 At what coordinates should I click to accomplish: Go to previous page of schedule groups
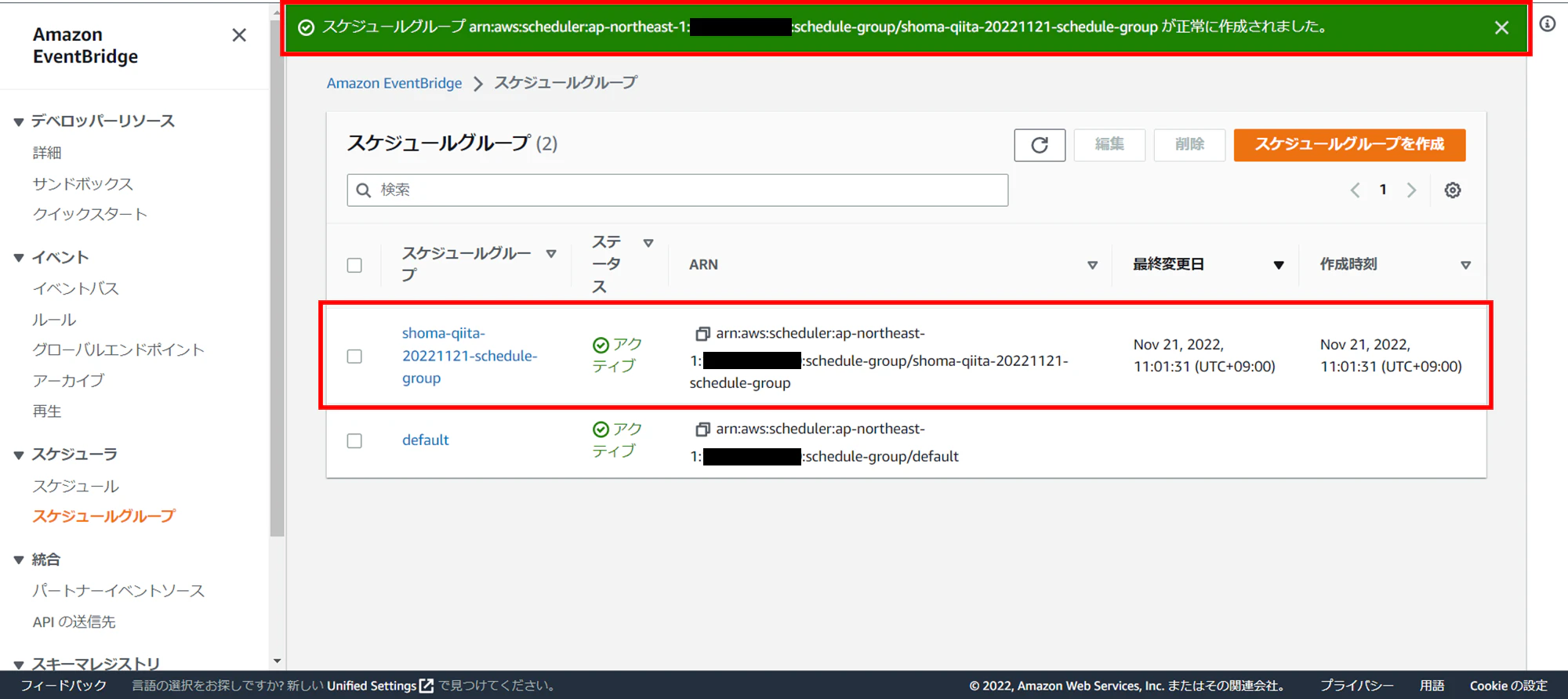[x=1355, y=190]
